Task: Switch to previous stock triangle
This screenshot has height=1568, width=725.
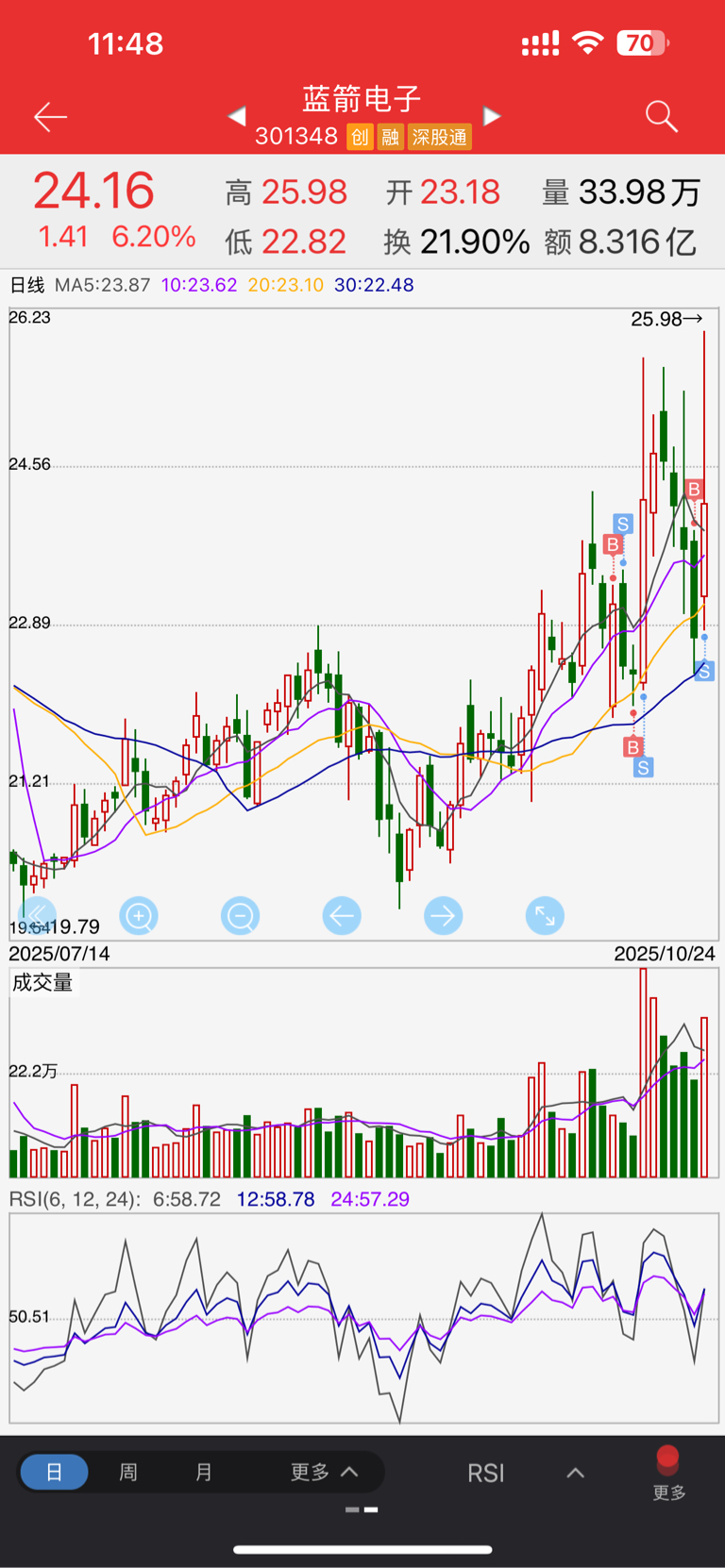Action: coord(237,116)
